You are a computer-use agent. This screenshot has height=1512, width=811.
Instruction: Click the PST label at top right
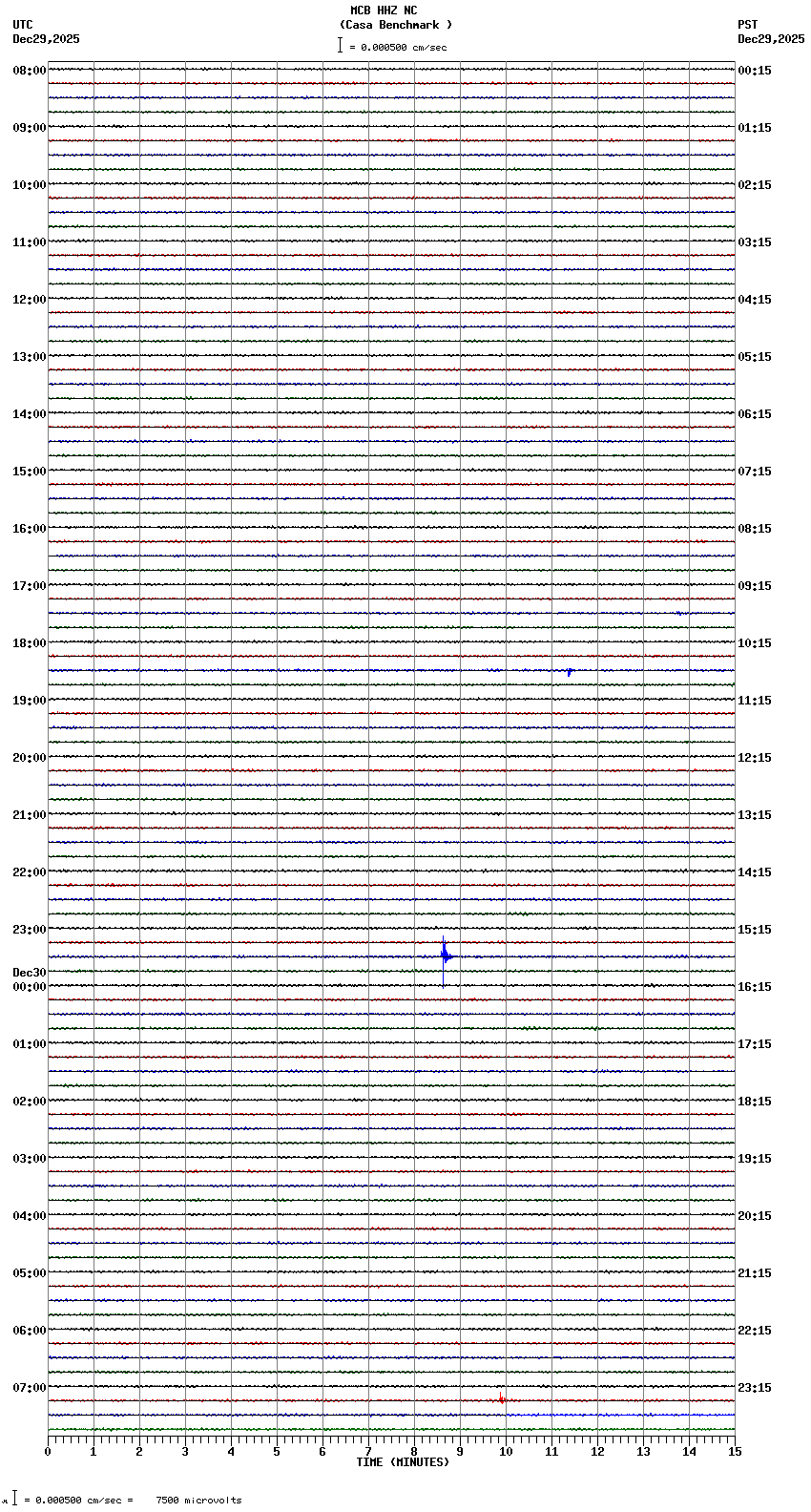tap(748, 25)
